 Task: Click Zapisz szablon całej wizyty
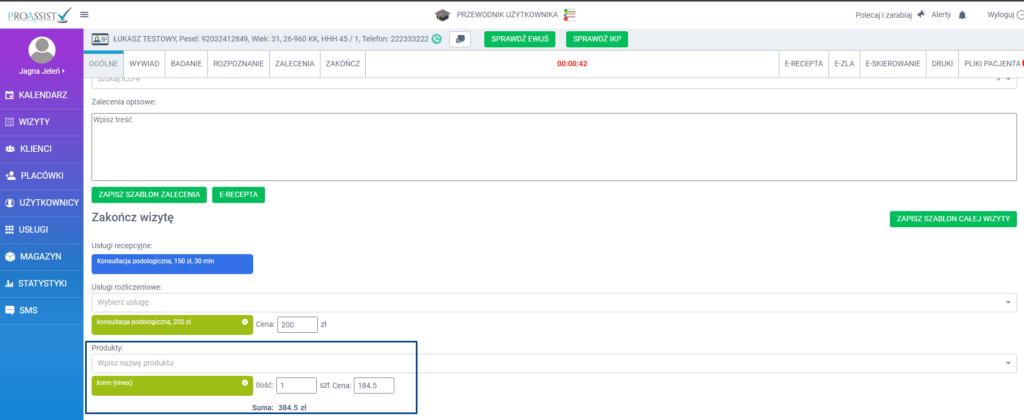pyautogui.click(x=953, y=219)
